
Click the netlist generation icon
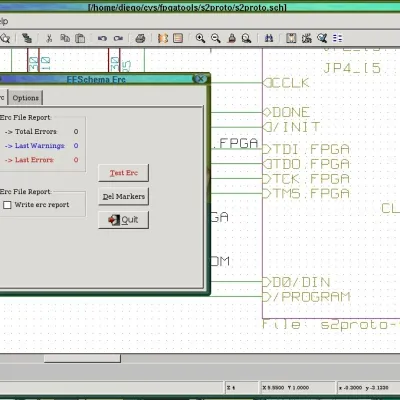[291, 38]
